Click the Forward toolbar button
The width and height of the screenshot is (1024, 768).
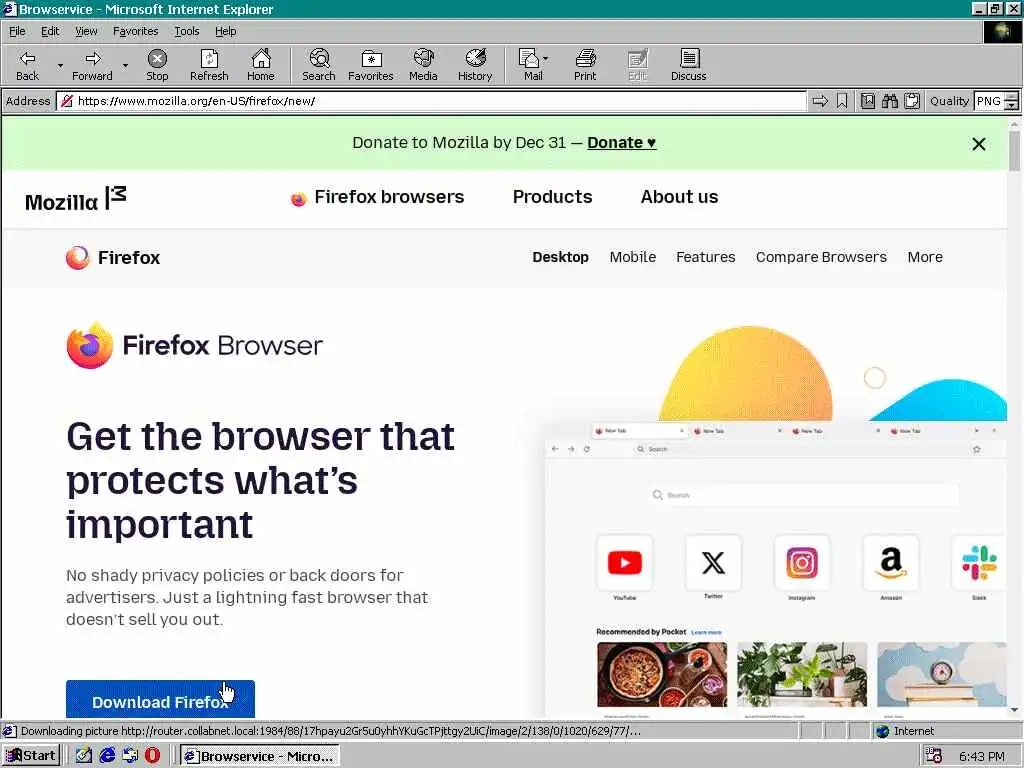pyautogui.click(x=92, y=65)
